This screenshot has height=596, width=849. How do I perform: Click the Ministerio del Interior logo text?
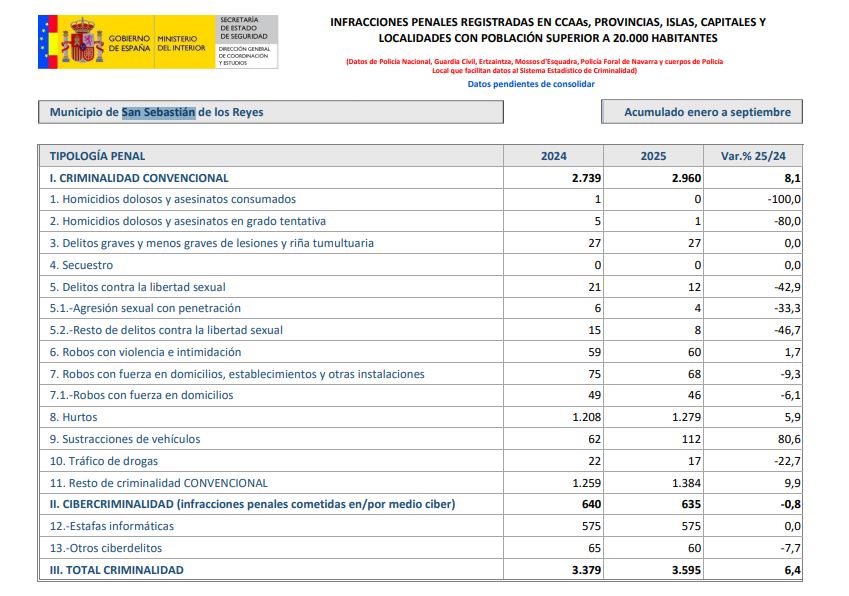coord(182,42)
